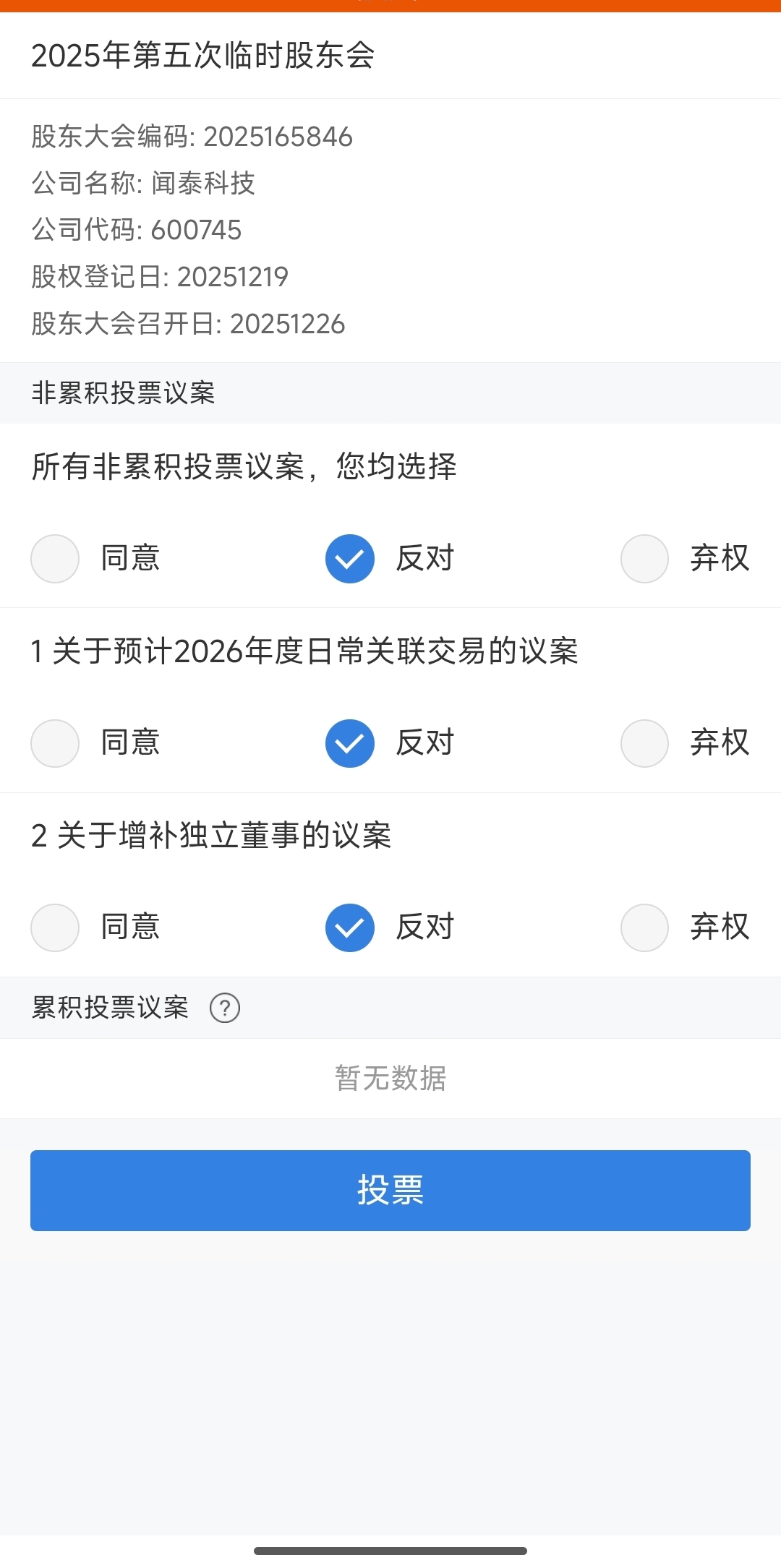The height and width of the screenshot is (1568, 781).
Task: Tap the 公司代码 600745 line
Action: 136,230
